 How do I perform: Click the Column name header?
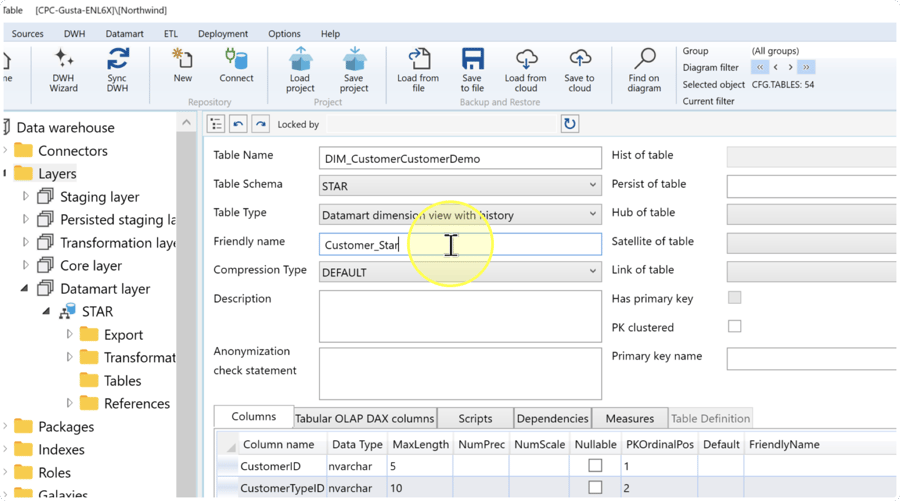tap(278, 444)
